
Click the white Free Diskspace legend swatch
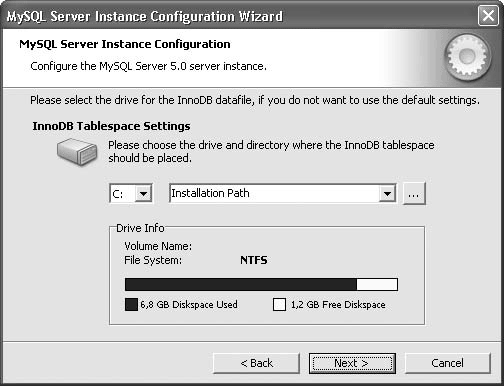coord(279,304)
